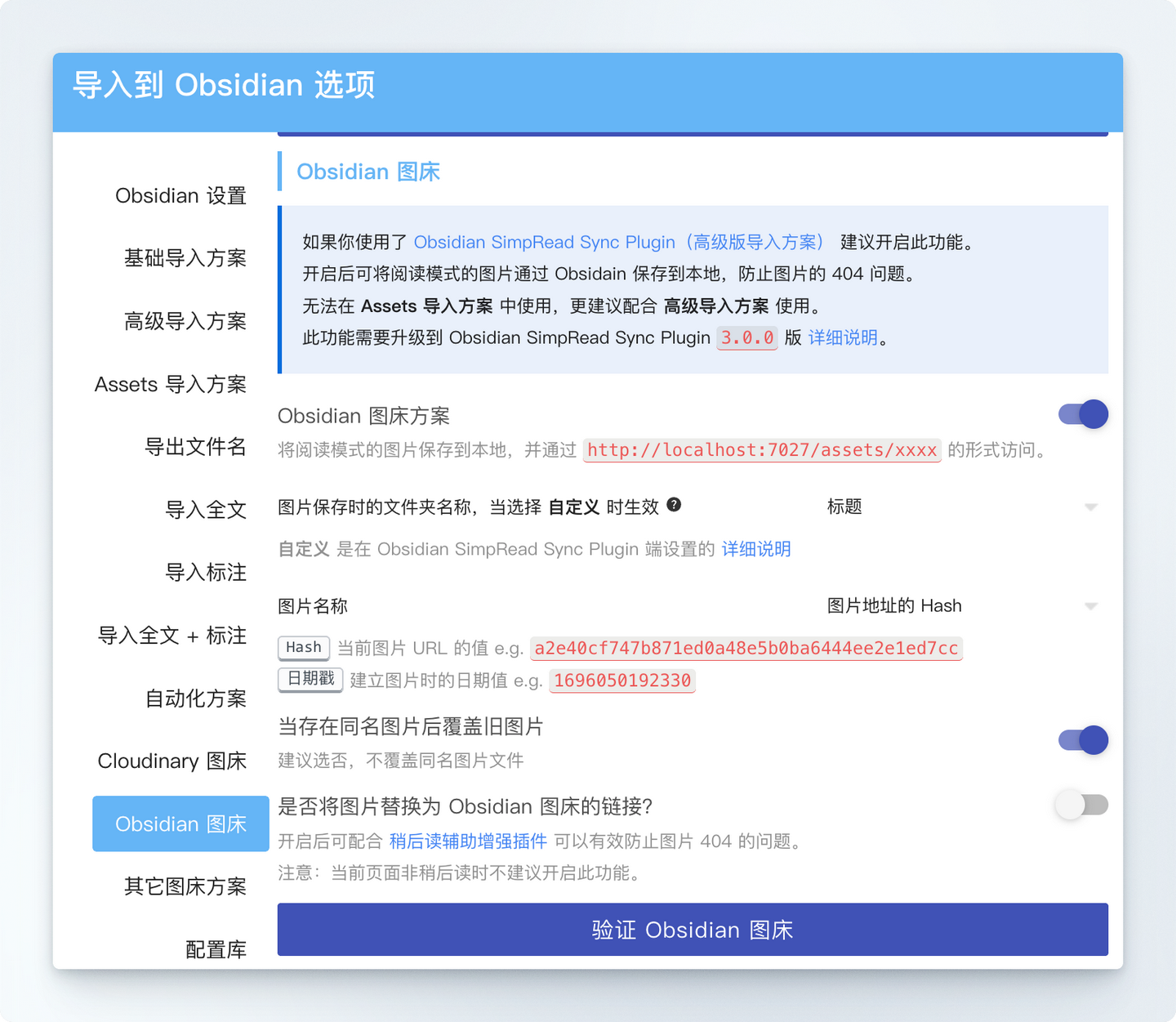
Task: Click the Hash keyword tag
Action: pos(304,648)
